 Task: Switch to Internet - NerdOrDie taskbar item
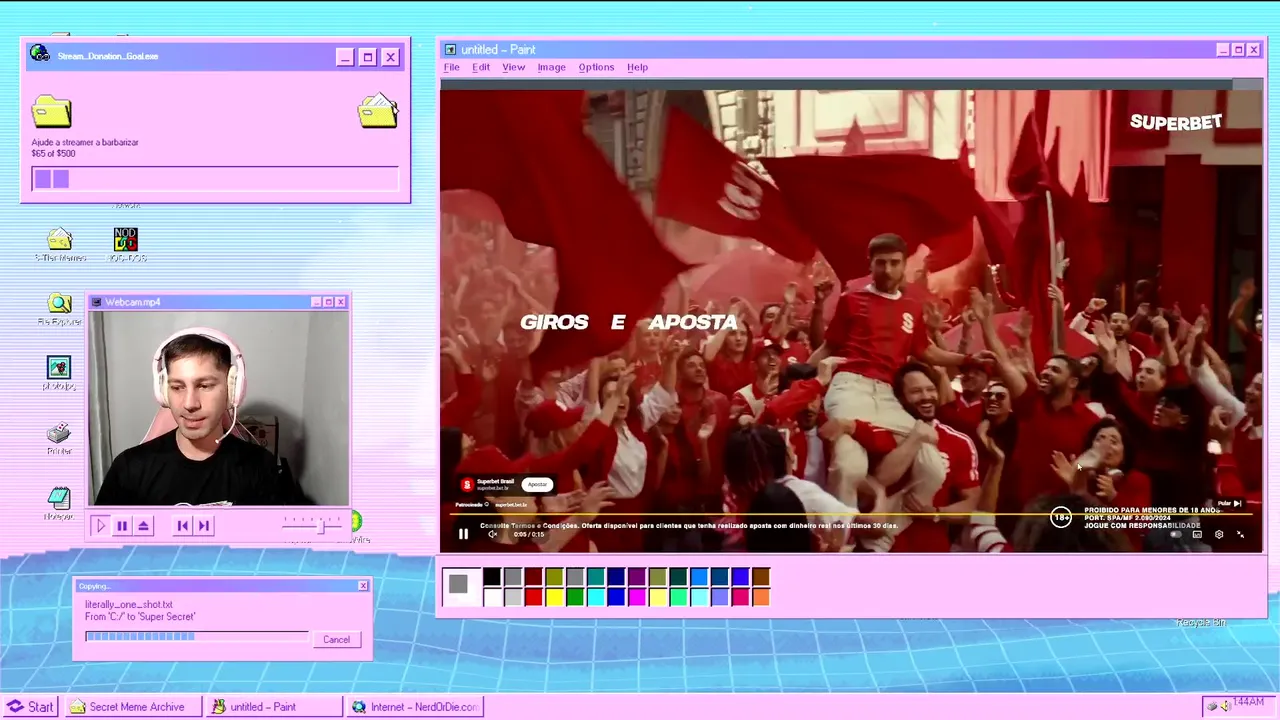pyautogui.click(x=414, y=706)
